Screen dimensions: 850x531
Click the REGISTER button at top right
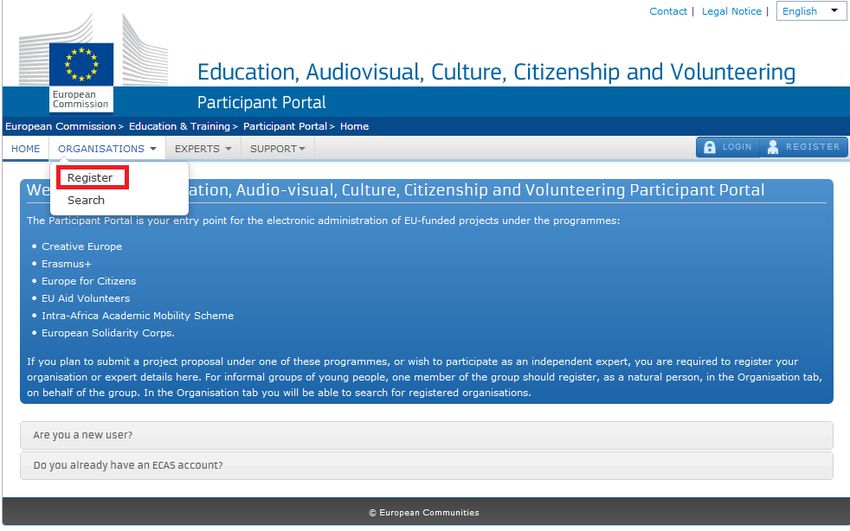[x=804, y=147]
